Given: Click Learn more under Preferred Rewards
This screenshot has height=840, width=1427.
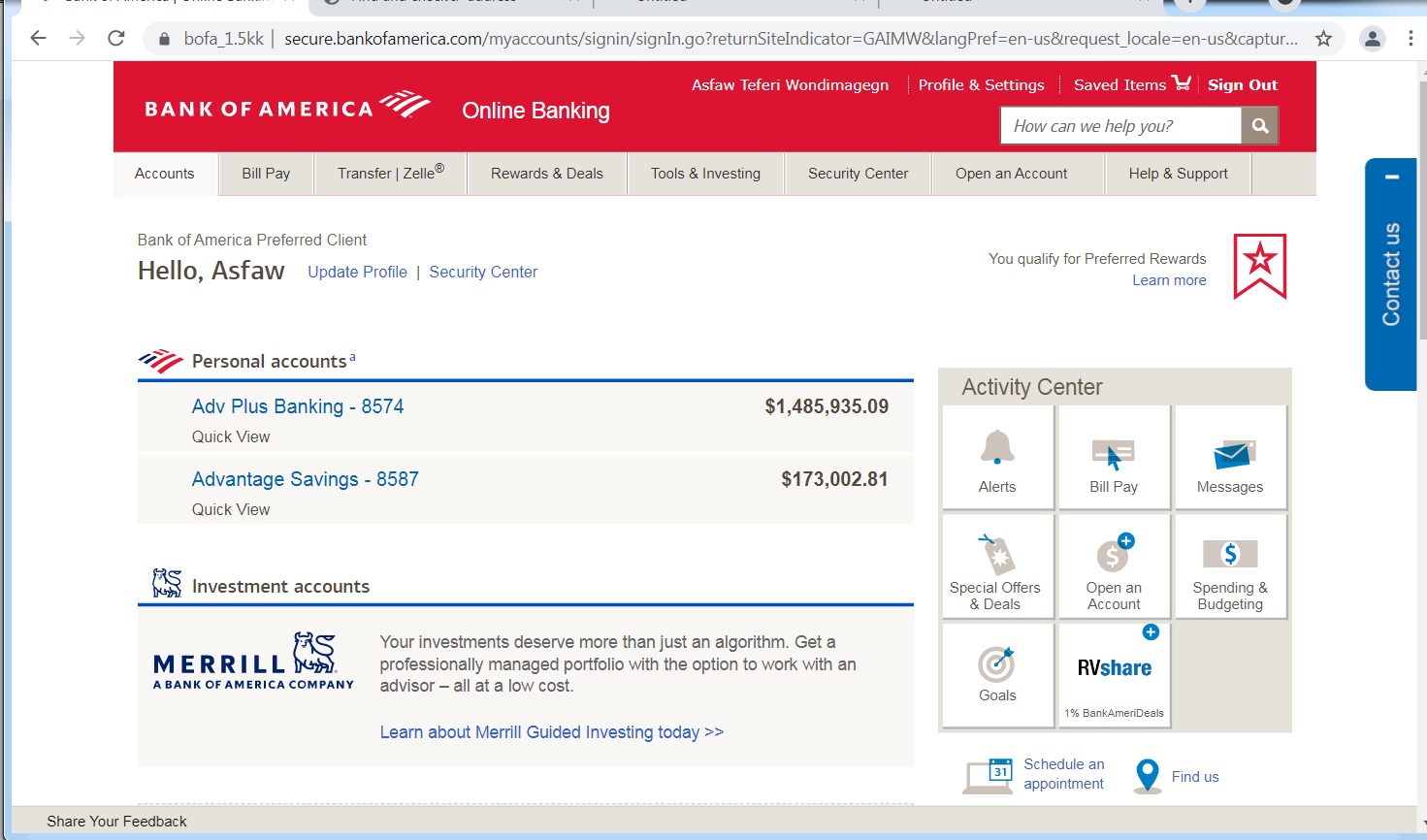Looking at the screenshot, I should click(x=1169, y=280).
